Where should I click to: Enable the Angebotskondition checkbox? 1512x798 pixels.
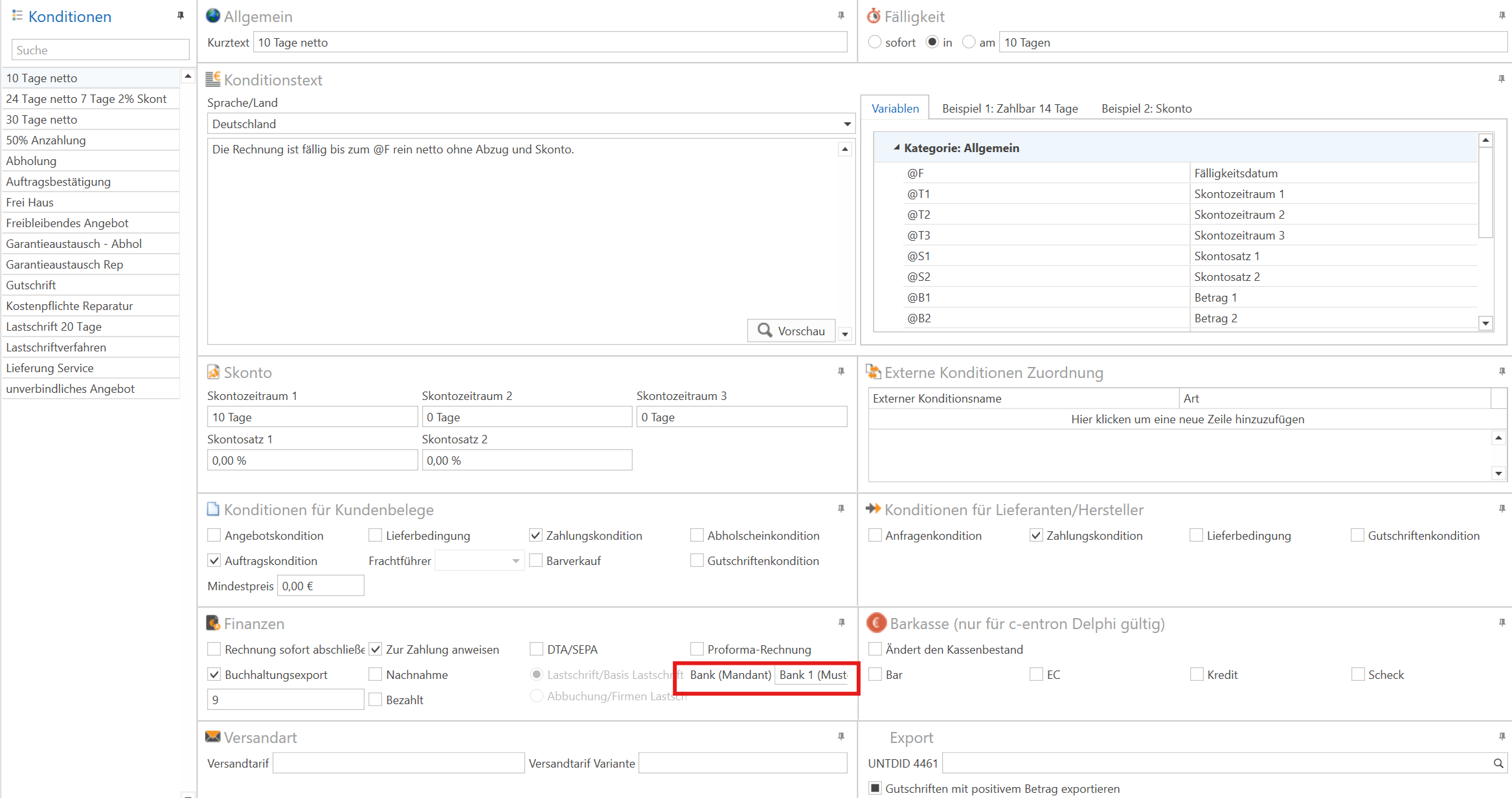pyautogui.click(x=214, y=535)
